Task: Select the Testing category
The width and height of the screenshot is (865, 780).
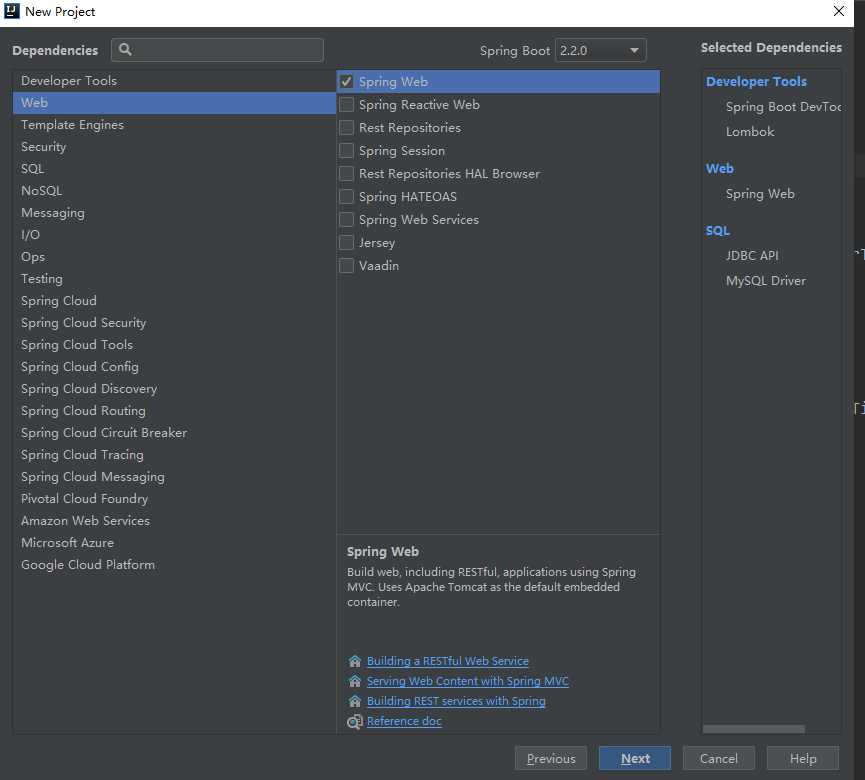Action: click(174, 279)
